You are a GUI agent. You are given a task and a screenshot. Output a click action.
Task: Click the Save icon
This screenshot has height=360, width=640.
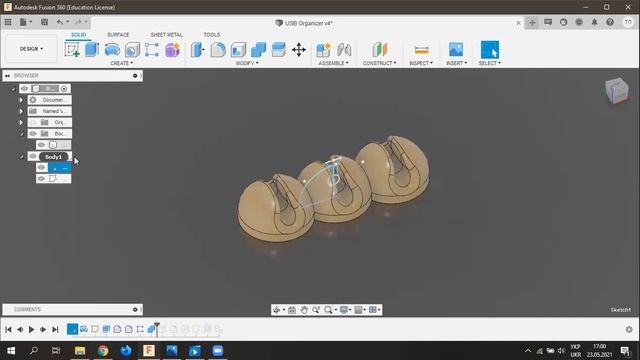(44, 22)
